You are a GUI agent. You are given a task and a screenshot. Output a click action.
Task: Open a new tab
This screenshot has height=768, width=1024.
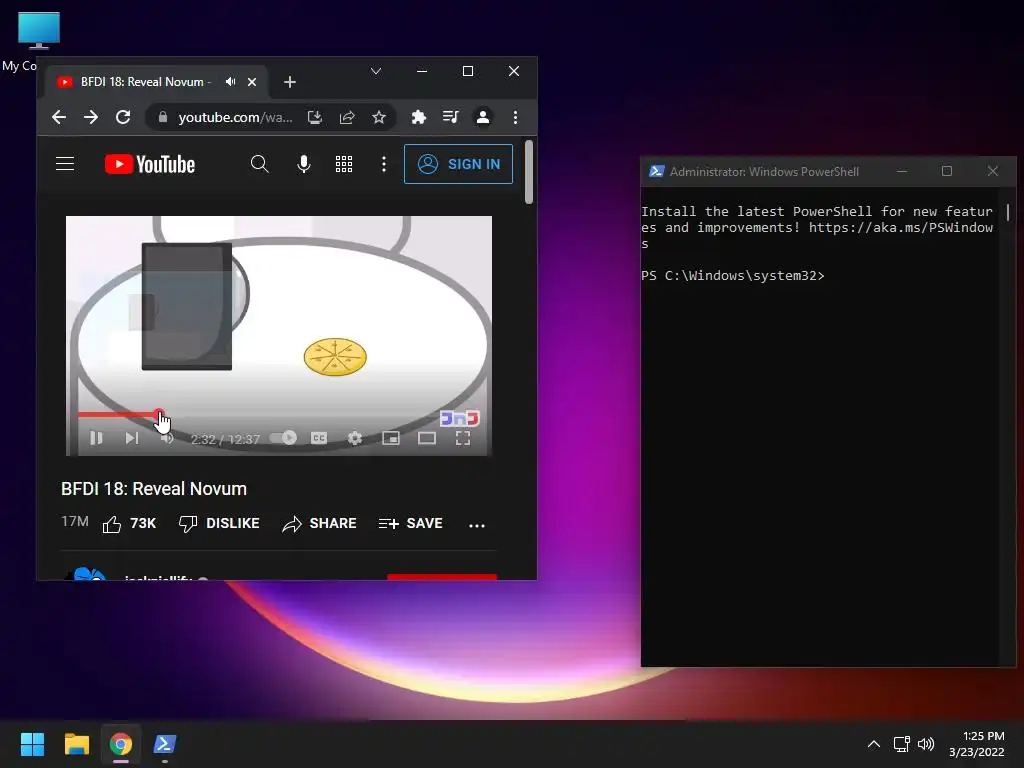tap(290, 82)
